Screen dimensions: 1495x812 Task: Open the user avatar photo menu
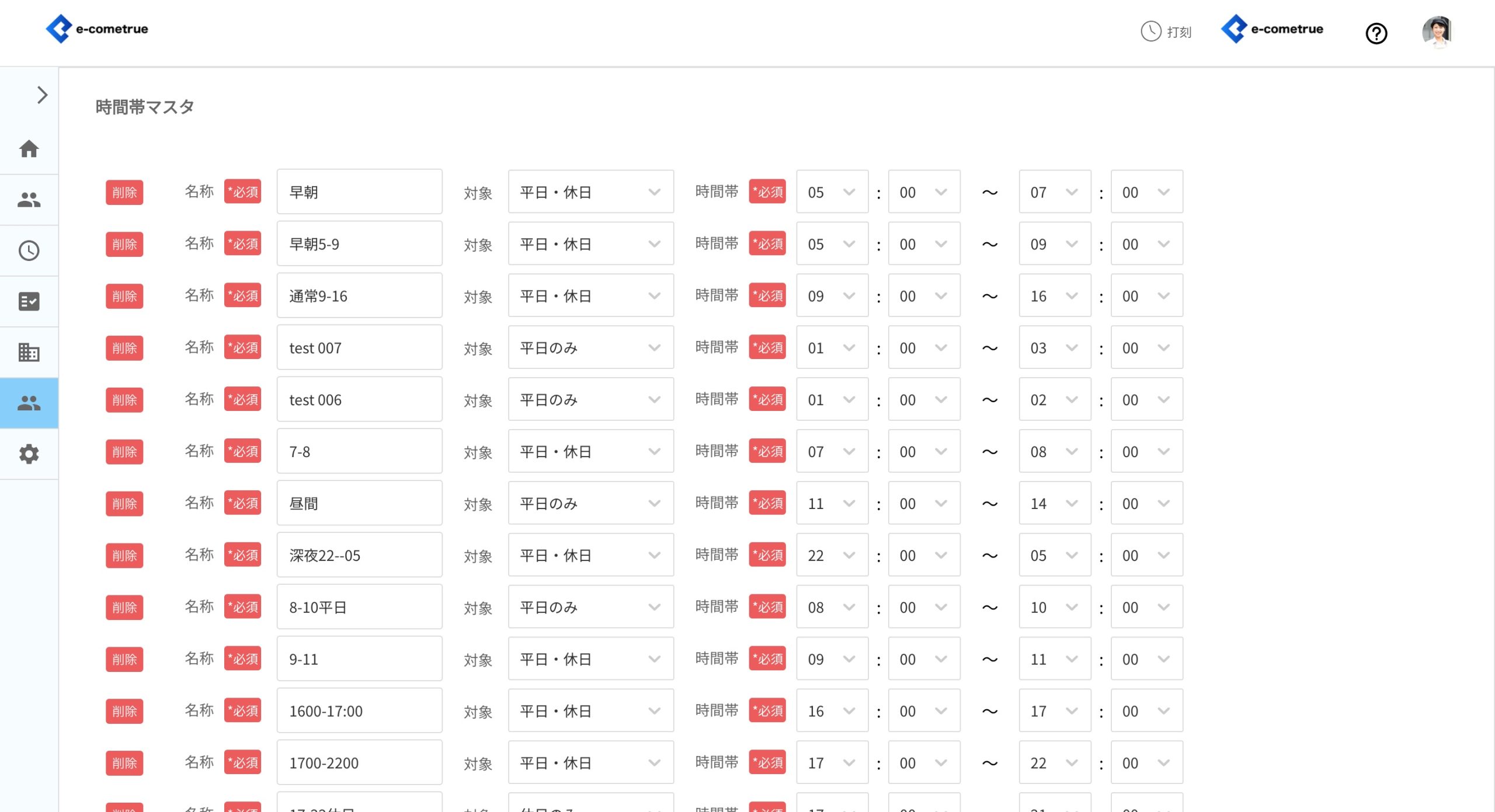1437,31
